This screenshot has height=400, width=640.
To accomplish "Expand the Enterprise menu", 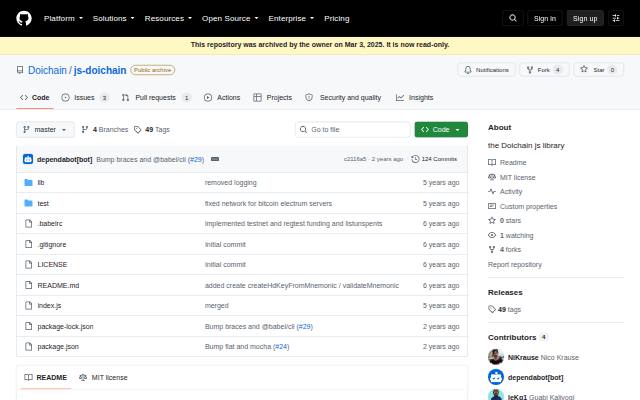I will [x=291, y=18].
